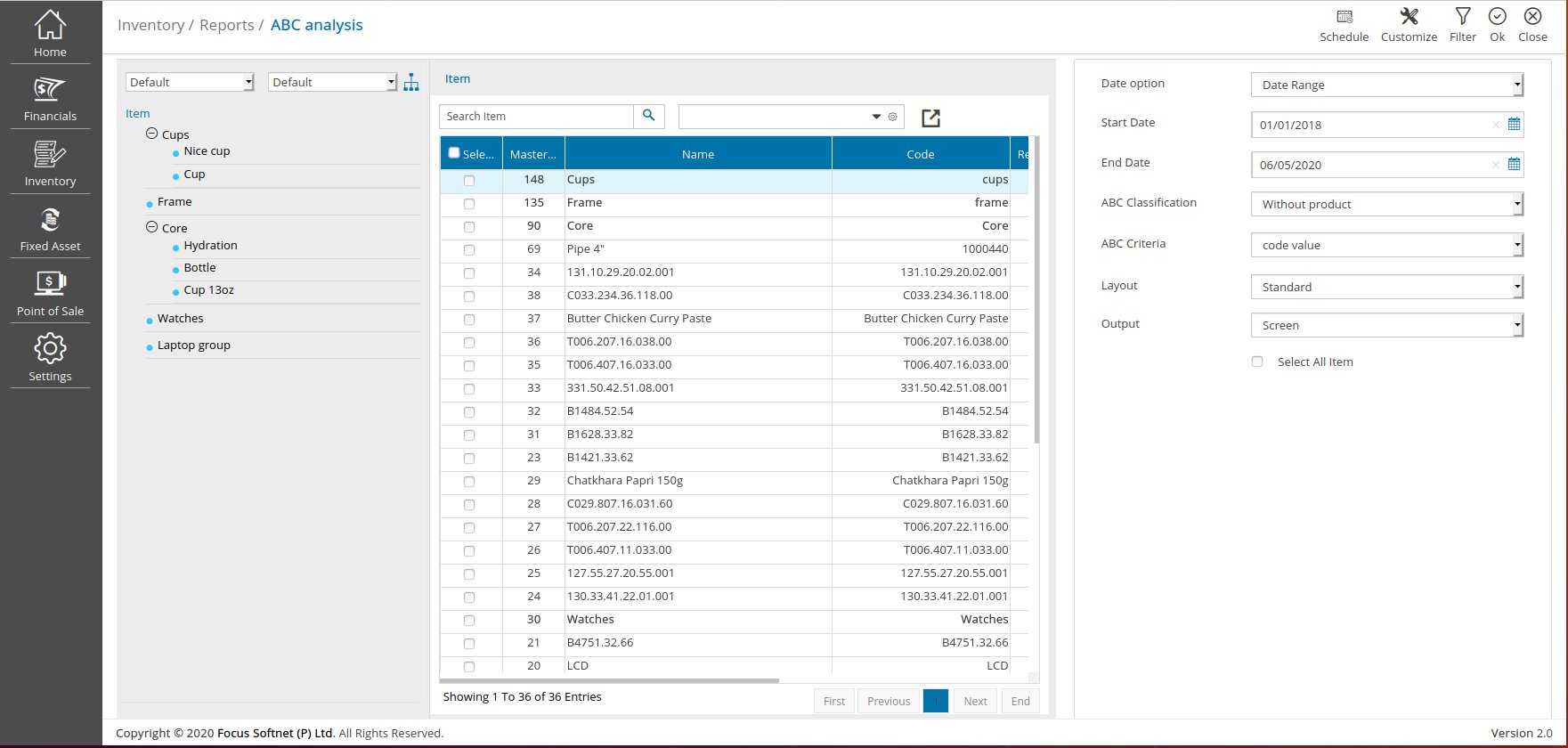Collapse the Cups tree node
Screen dimensions: 1568x748
point(151,134)
